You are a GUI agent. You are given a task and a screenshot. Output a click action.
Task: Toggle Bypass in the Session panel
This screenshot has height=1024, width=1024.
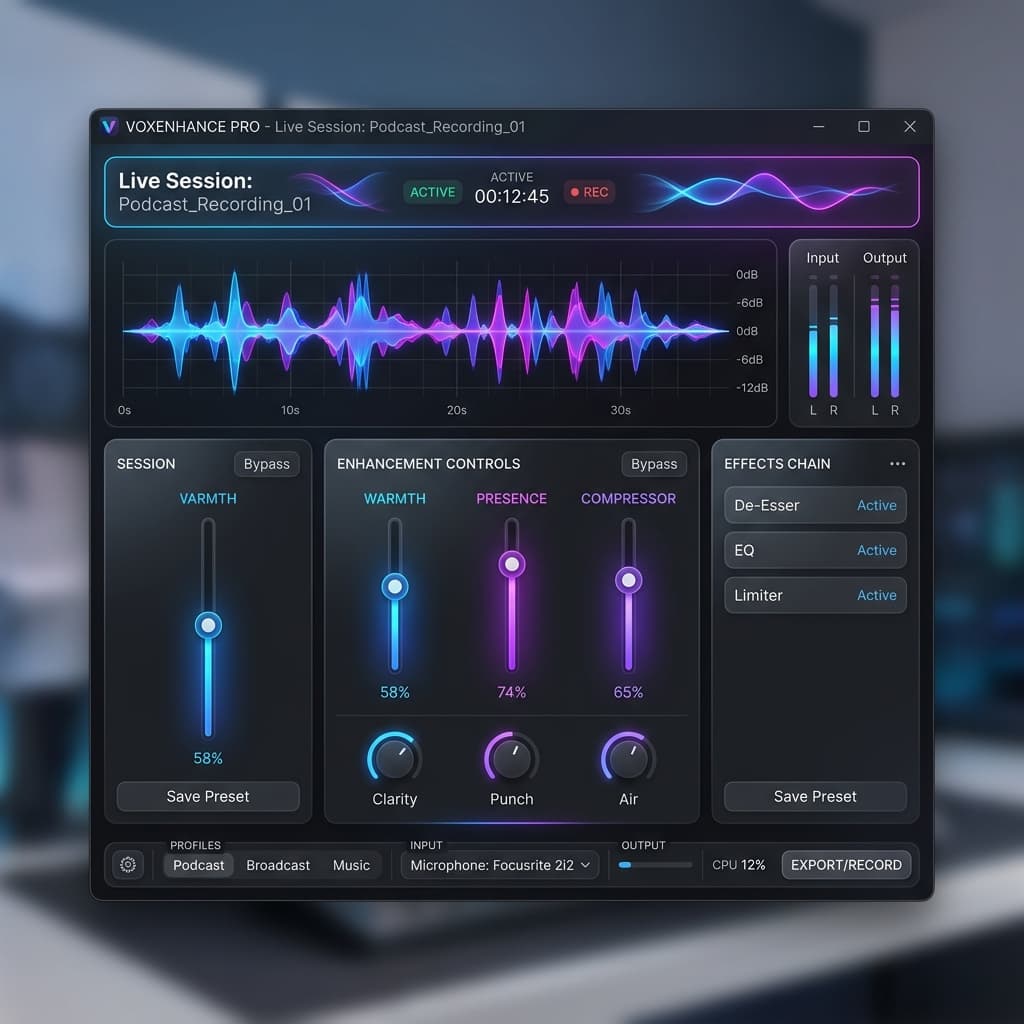(x=266, y=464)
